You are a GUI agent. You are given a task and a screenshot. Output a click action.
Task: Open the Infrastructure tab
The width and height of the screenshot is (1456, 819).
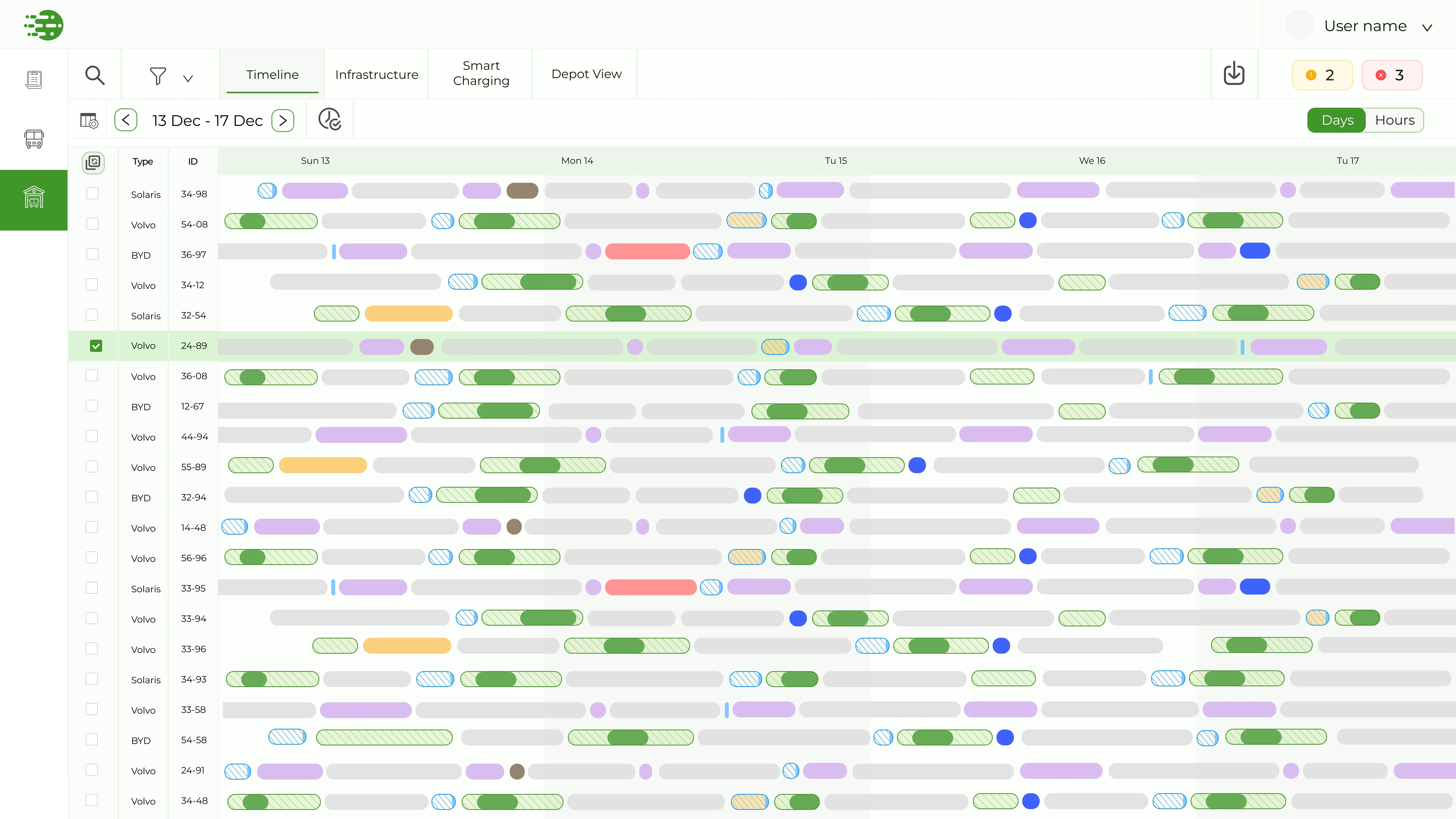376,75
